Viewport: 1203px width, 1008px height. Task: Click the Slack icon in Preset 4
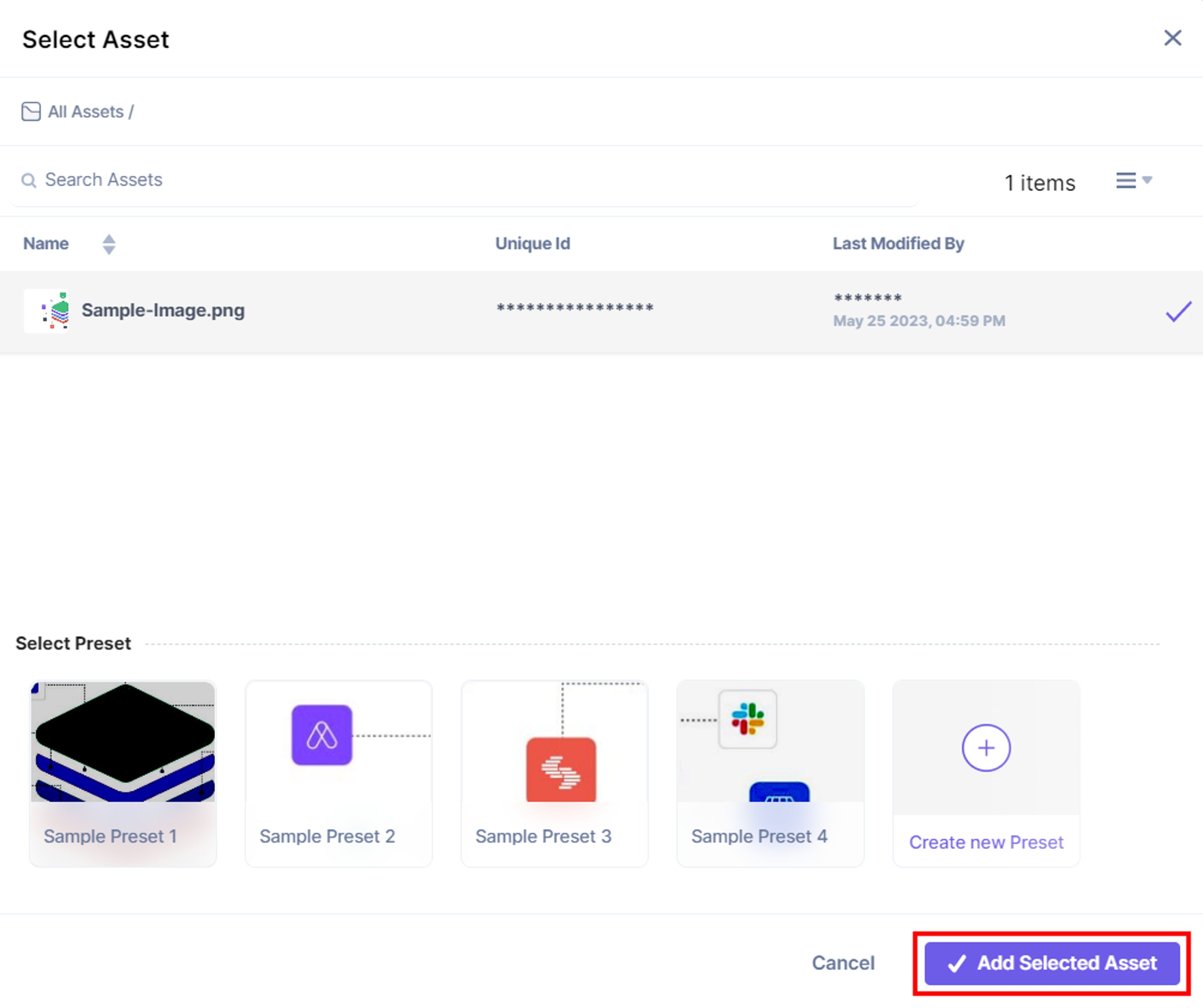coord(747,719)
